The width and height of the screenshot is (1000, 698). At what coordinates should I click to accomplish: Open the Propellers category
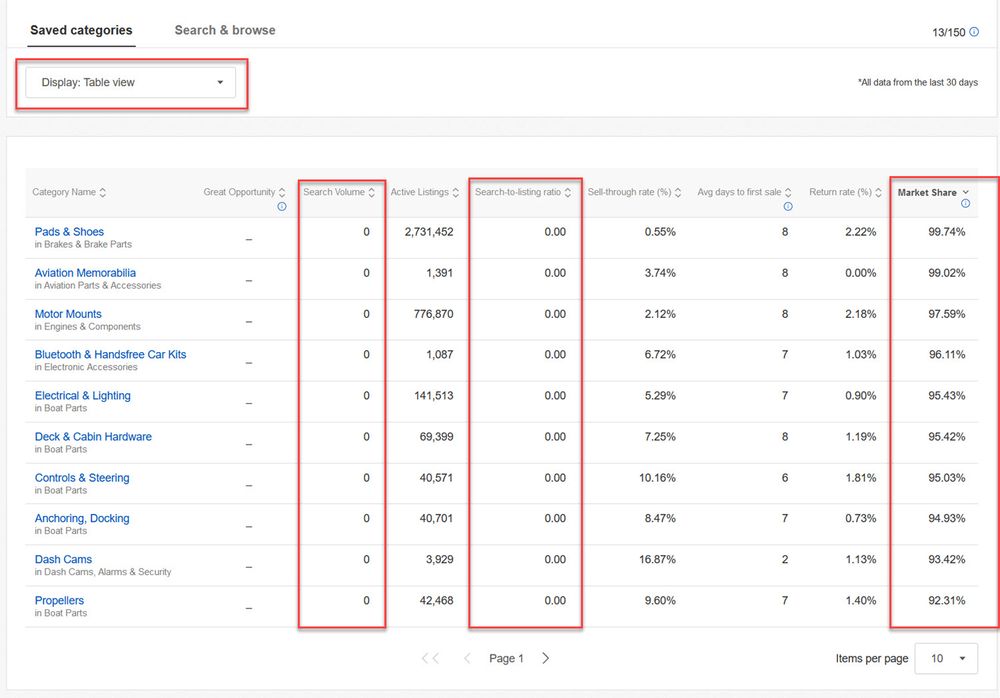click(59, 600)
